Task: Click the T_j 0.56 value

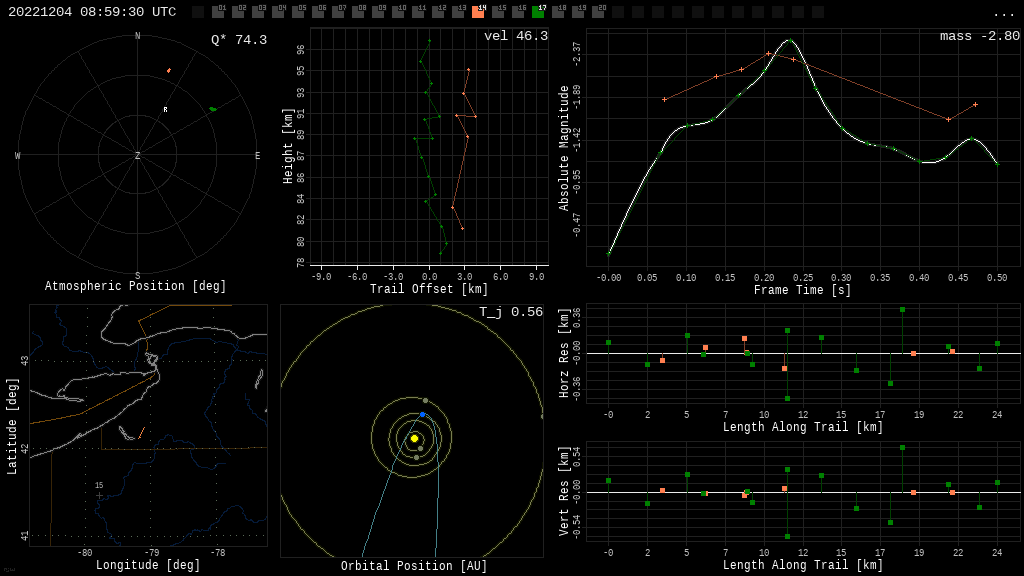Action: click(510, 312)
